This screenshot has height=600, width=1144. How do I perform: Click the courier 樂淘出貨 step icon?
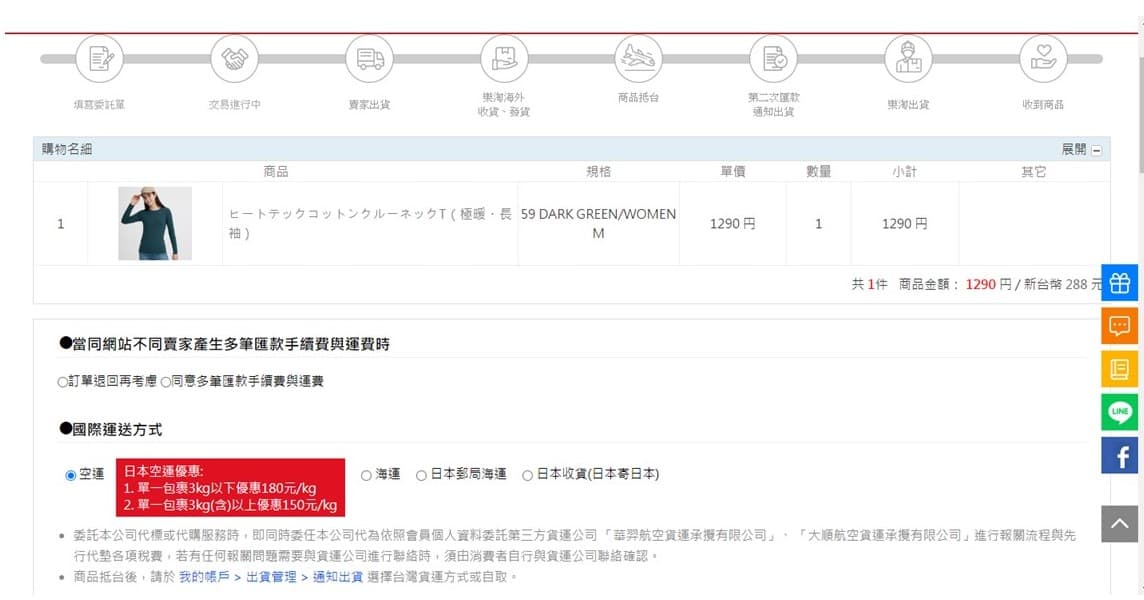908,58
